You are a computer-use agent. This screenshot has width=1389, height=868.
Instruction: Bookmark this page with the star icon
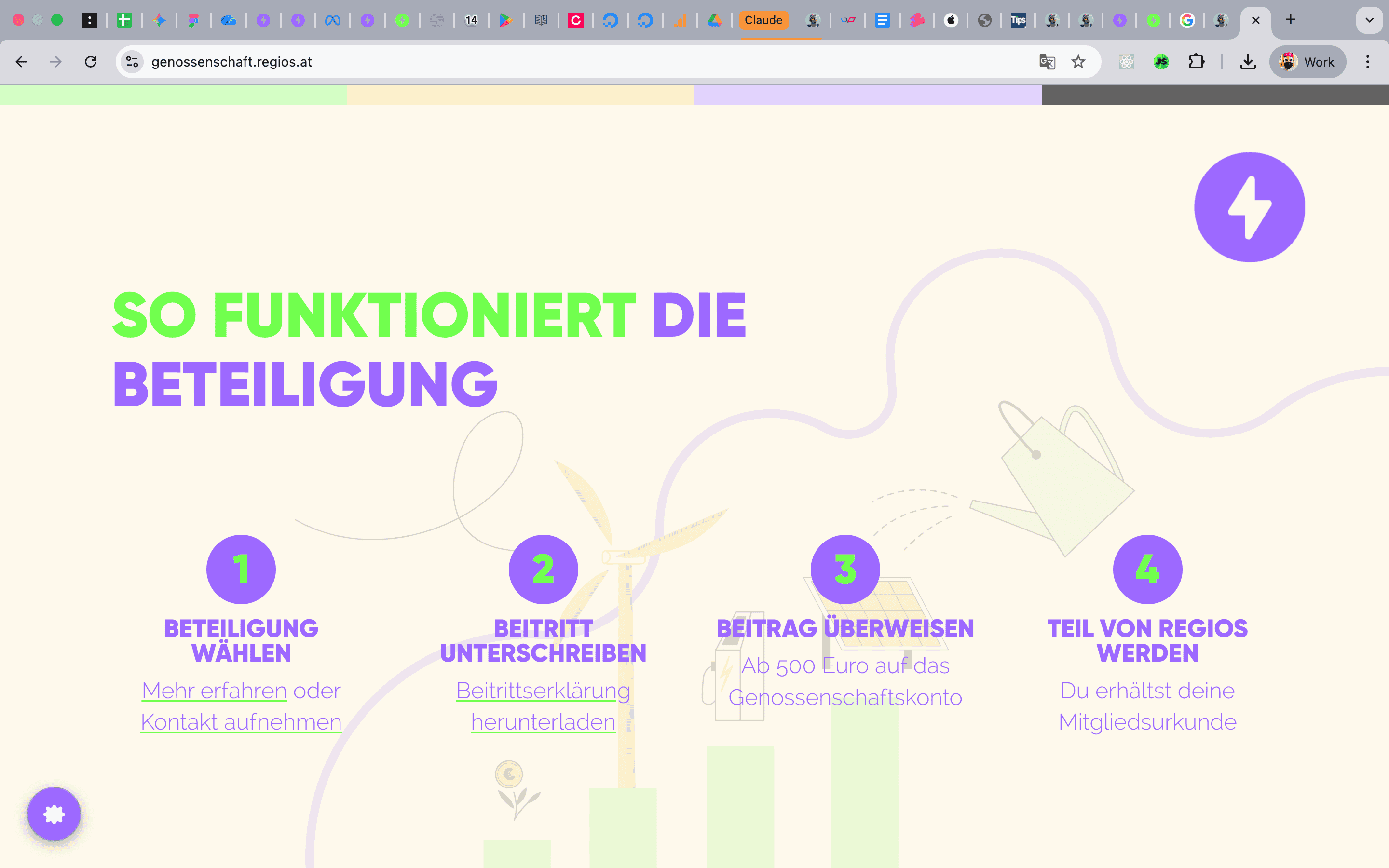pos(1078,62)
